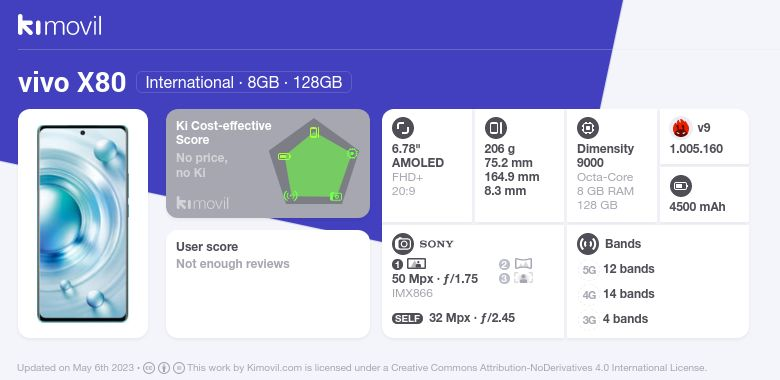
Task: Click the green pentagon score chart
Action: [314, 161]
